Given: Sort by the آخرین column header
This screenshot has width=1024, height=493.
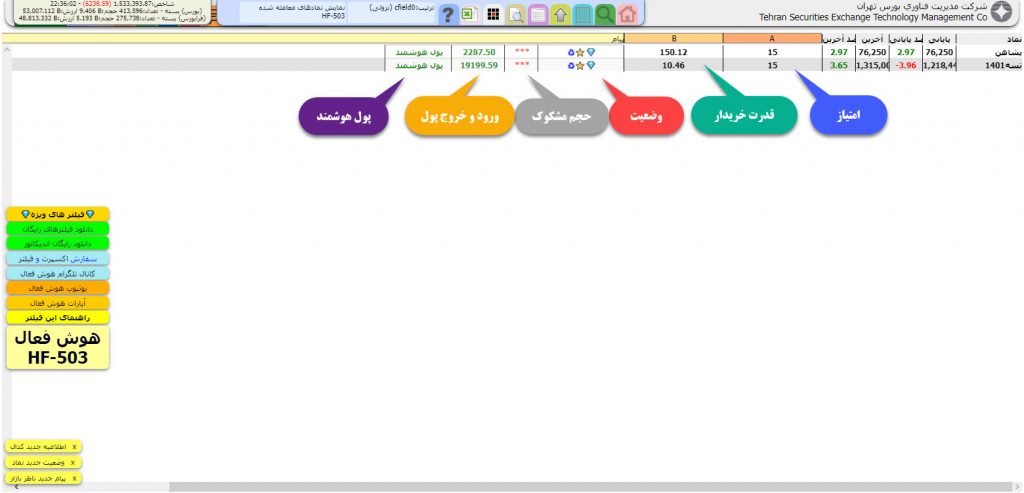Looking at the screenshot, I should click(x=872, y=39).
